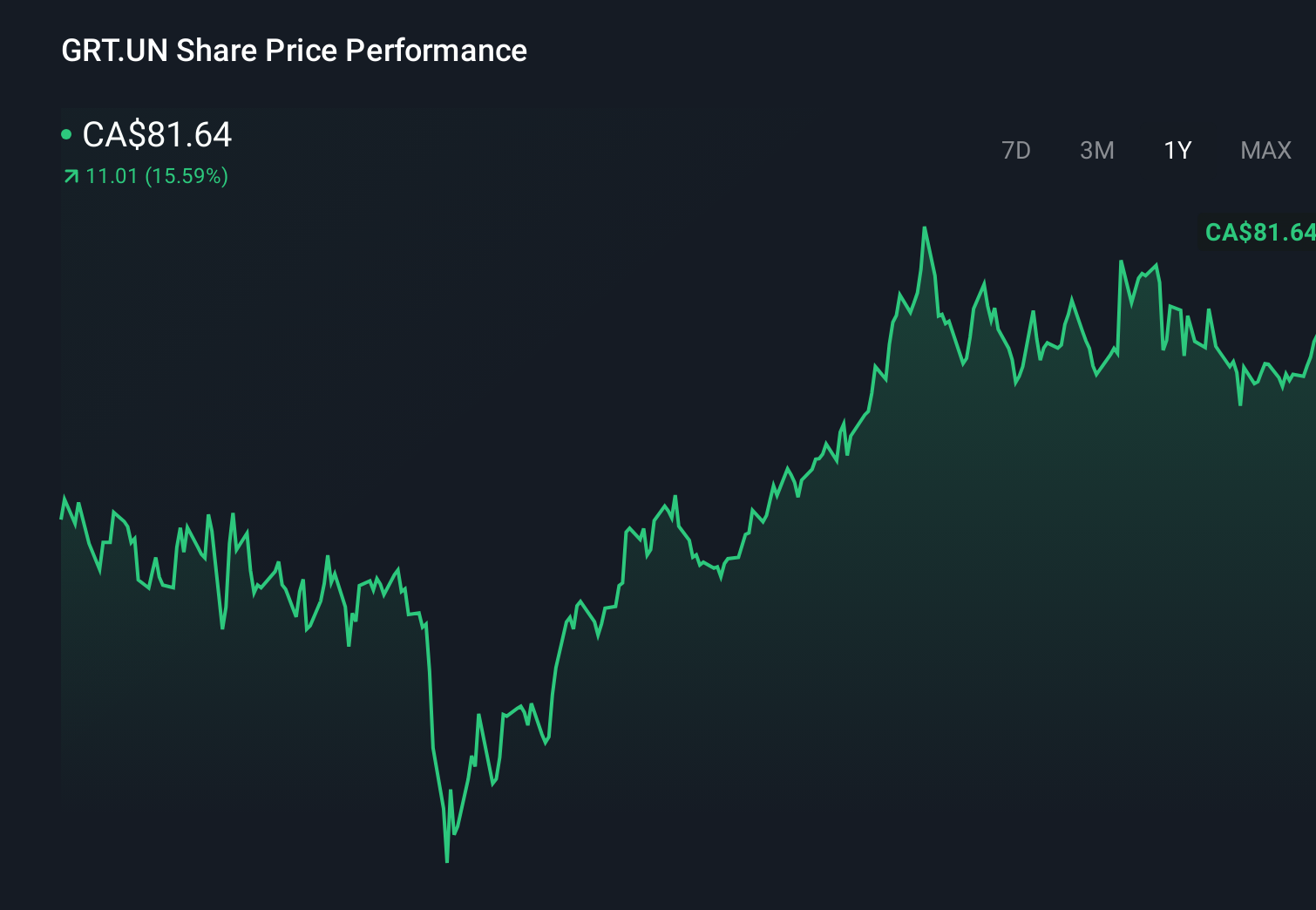Toggle the 7D time range view
1316x910 pixels.
click(x=1016, y=150)
